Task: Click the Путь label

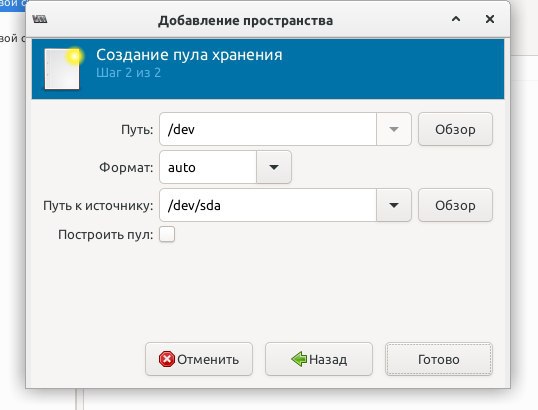Action: [137, 130]
